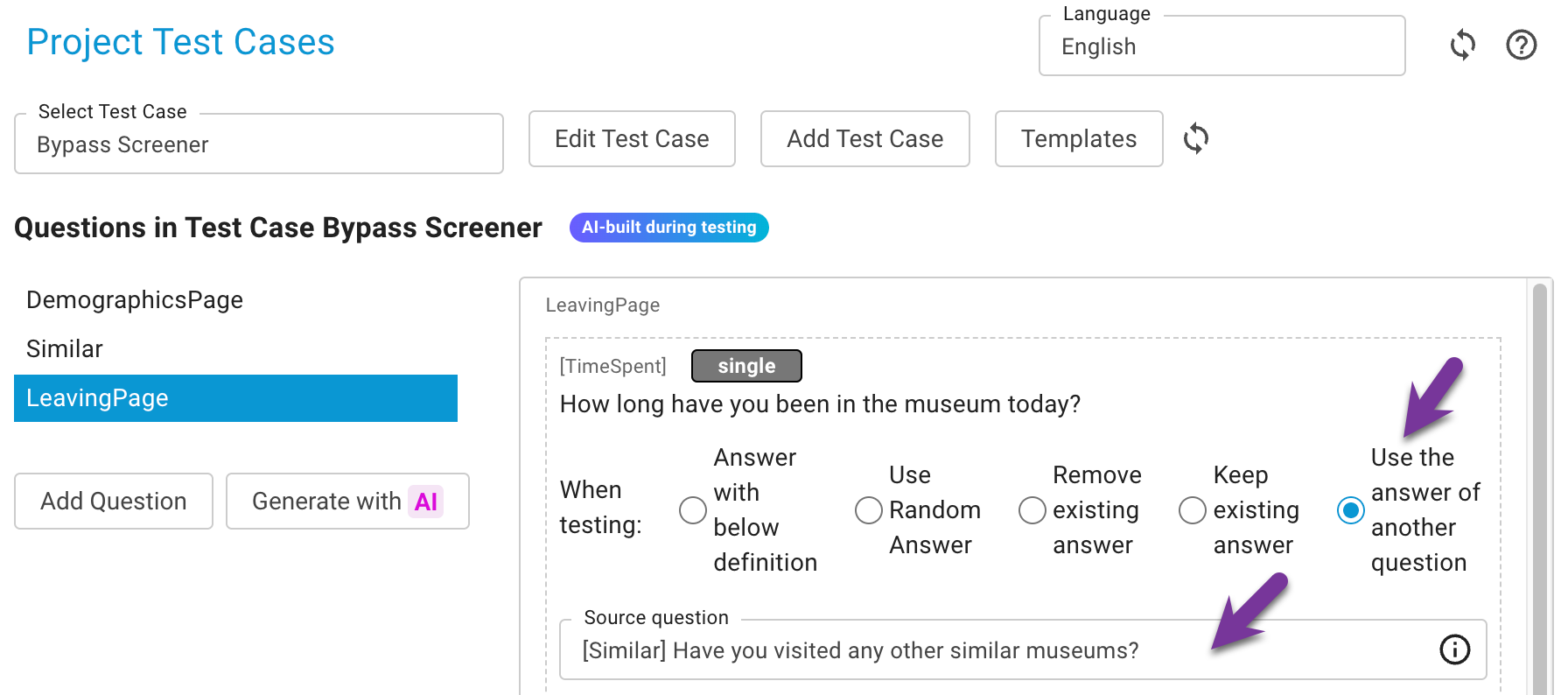This screenshot has height=695, width=1568.
Task: Click the question text 'How long have you been in the museum today?'
Action: pyautogui.click(x=820, y=404)
